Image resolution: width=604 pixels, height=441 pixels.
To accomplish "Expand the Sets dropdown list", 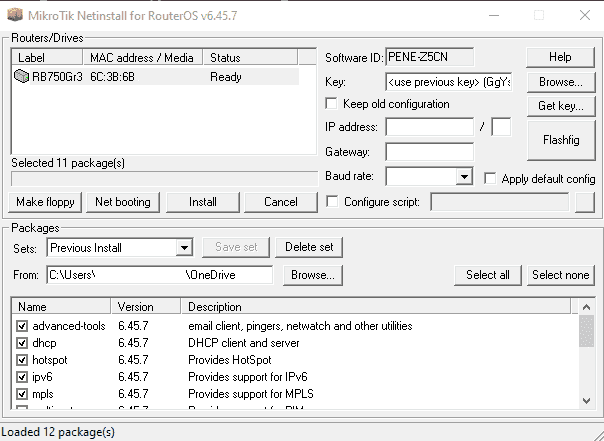I will click(x=183, y=247).
